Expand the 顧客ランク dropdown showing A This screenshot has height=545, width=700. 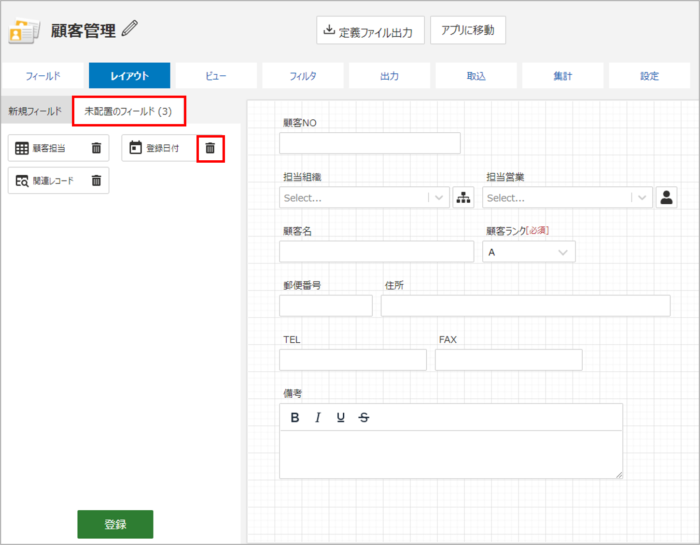point(529,252)
